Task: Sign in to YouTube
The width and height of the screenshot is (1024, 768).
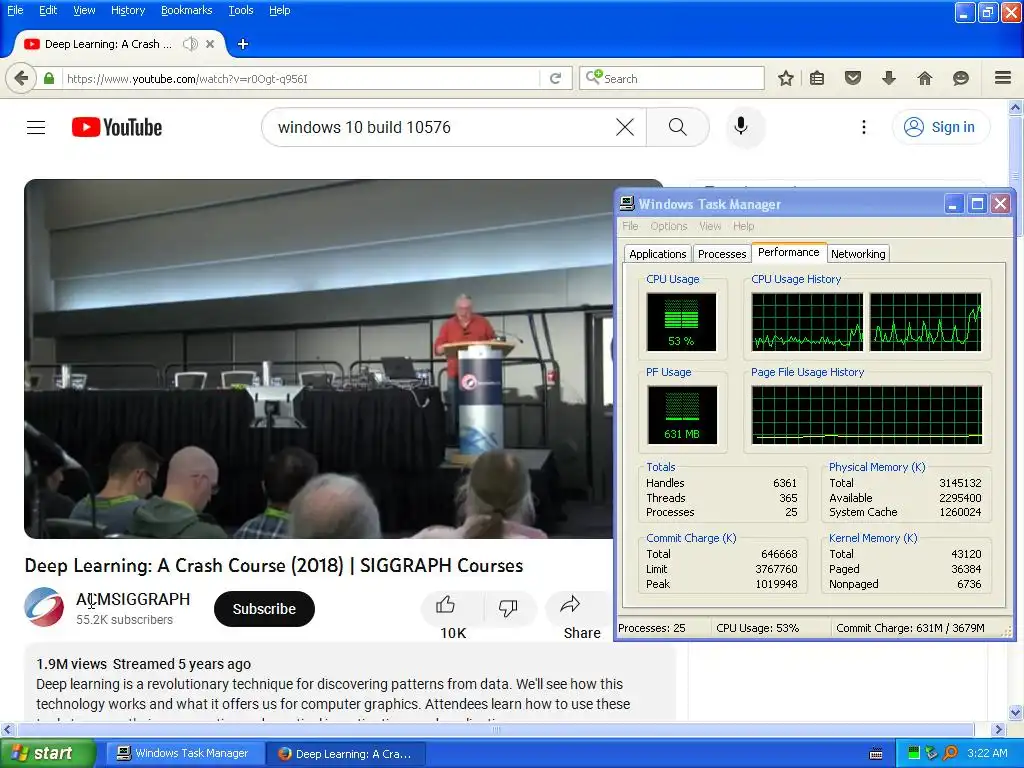Action: pos(940,127)
